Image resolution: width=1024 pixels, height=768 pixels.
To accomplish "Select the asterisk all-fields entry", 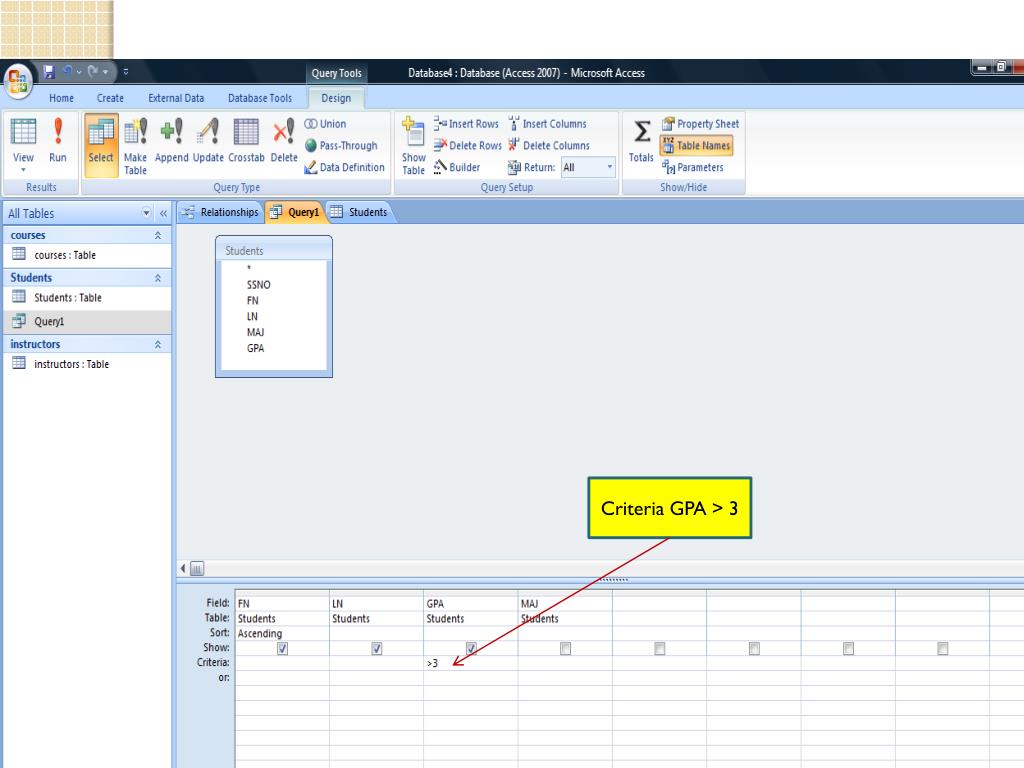I will coord(249,268).
